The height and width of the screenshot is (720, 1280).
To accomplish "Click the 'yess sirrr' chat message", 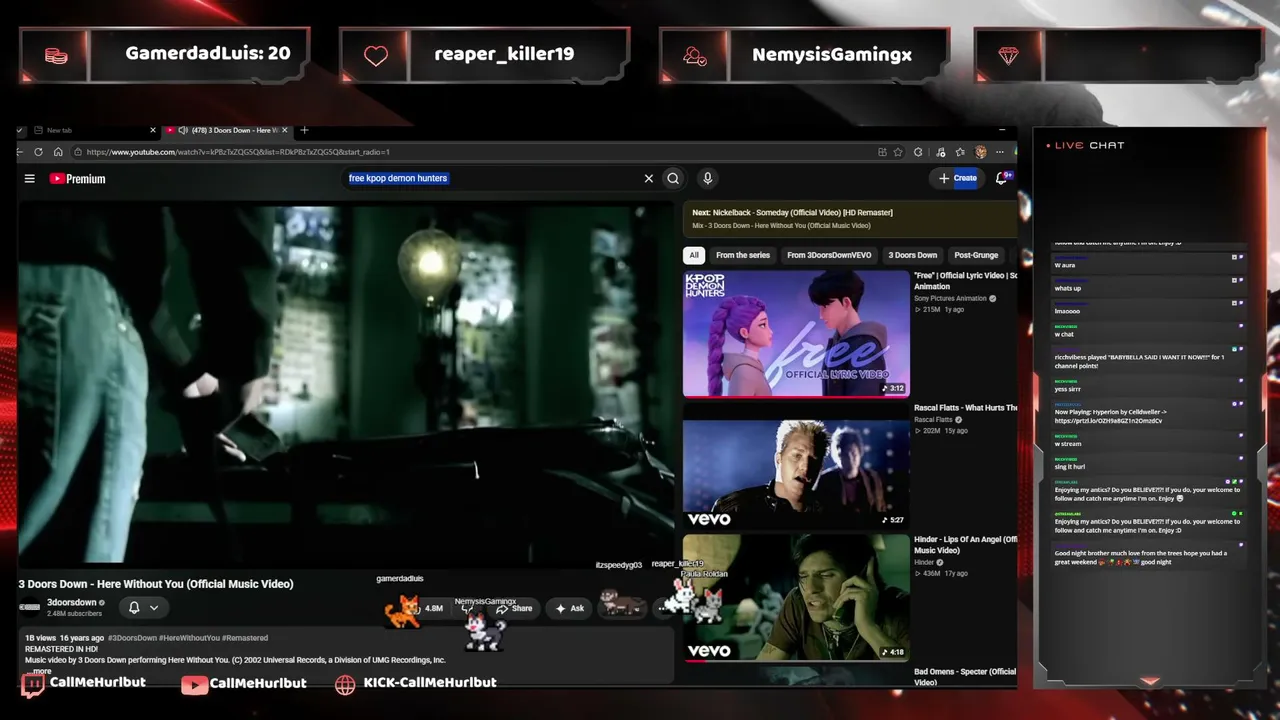I will pyautogui.click(x=1067, y=389).
